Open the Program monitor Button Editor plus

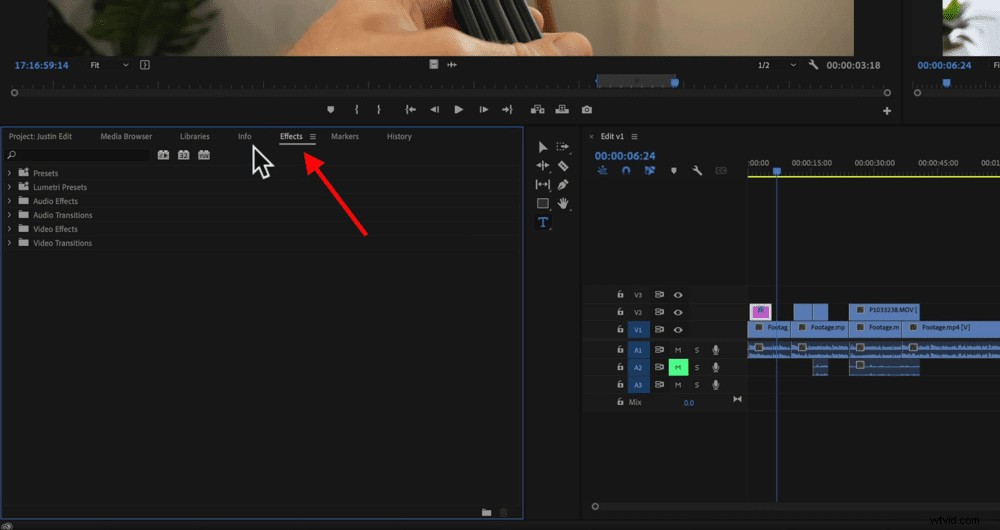point(886,111)
